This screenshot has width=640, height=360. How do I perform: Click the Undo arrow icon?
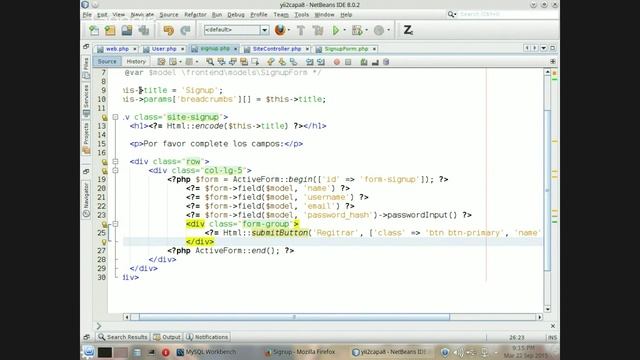(x=169, y=30)
